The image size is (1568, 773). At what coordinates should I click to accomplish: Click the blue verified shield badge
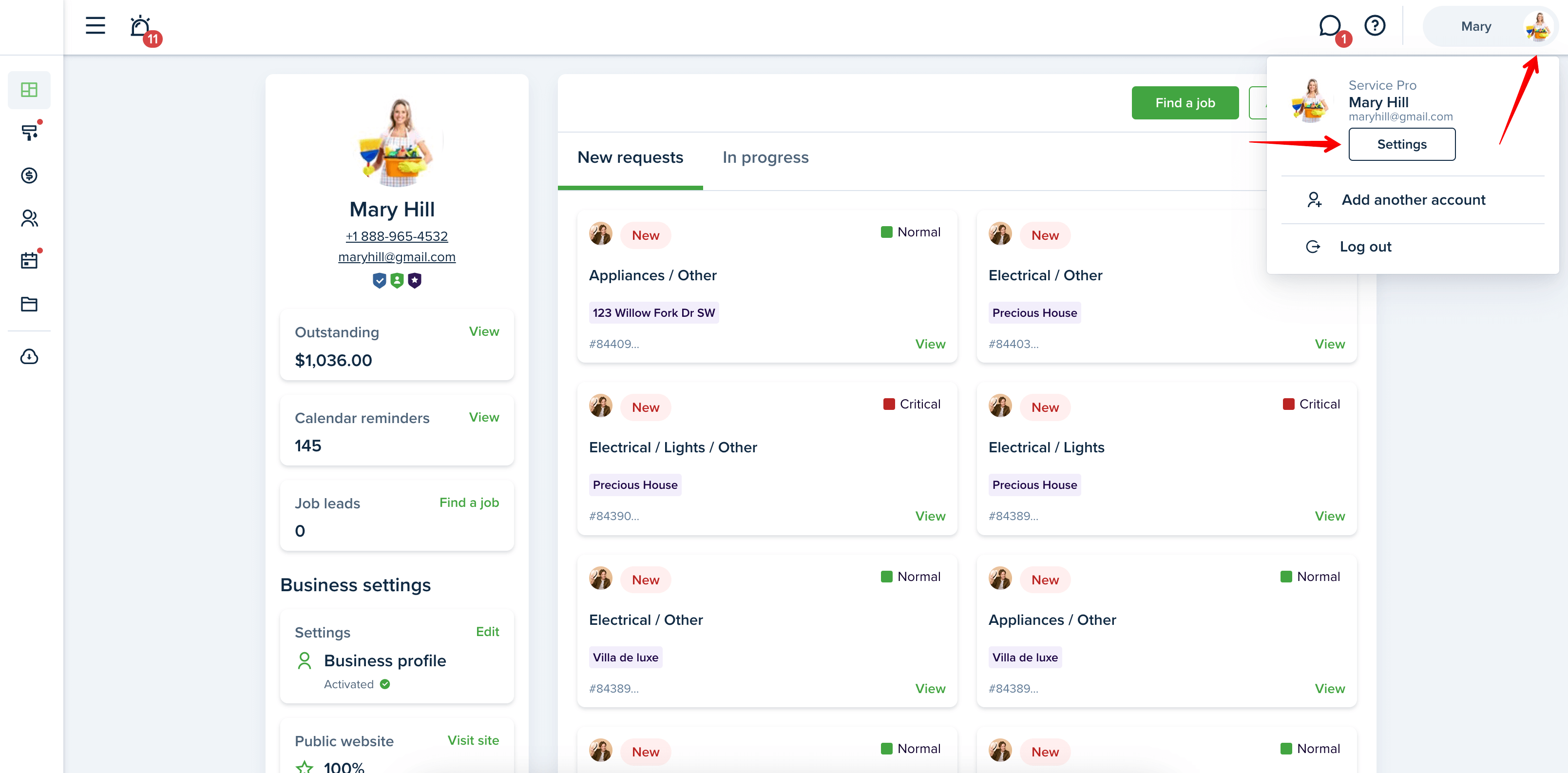tap(379, 280)
